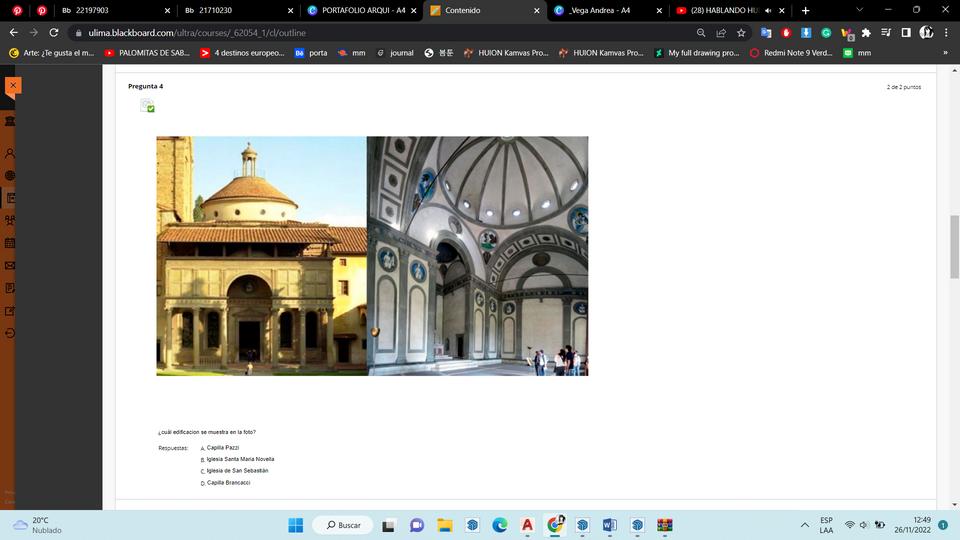
Task: Open the grades icon in Blackboard sidebar
Action: click(x=10, y=288)
